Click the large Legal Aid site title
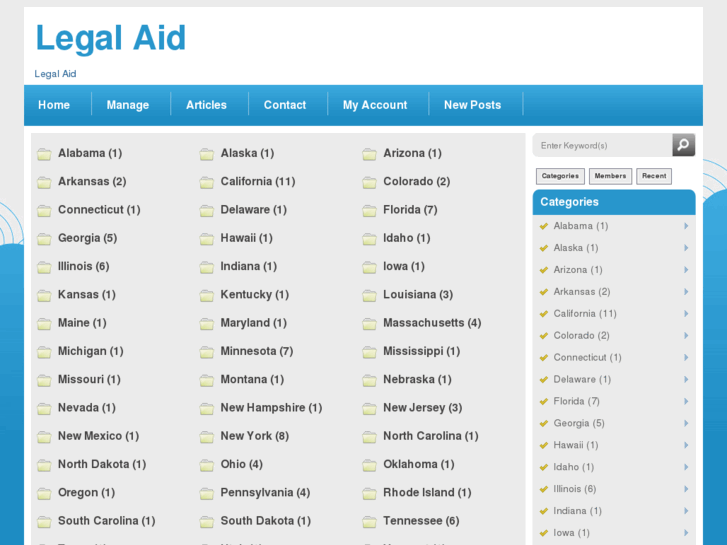This screenshot has height=545, width=727. 111,38
